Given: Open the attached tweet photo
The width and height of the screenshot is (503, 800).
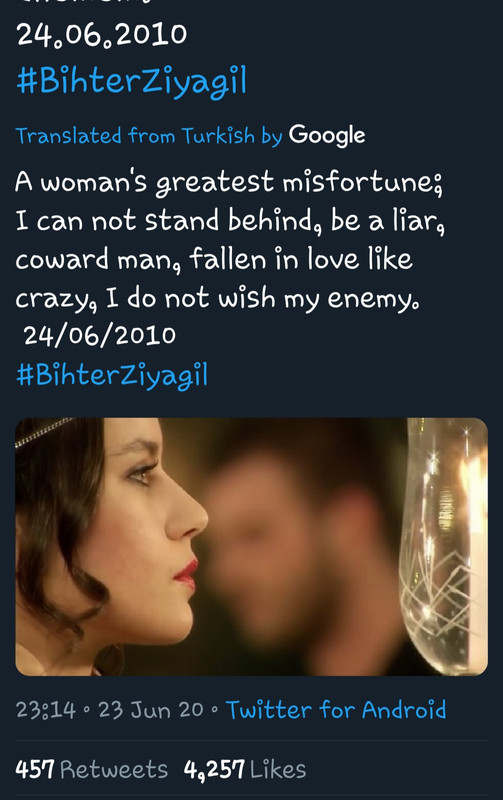Looking at the screenshot, I should pos(252,546).
